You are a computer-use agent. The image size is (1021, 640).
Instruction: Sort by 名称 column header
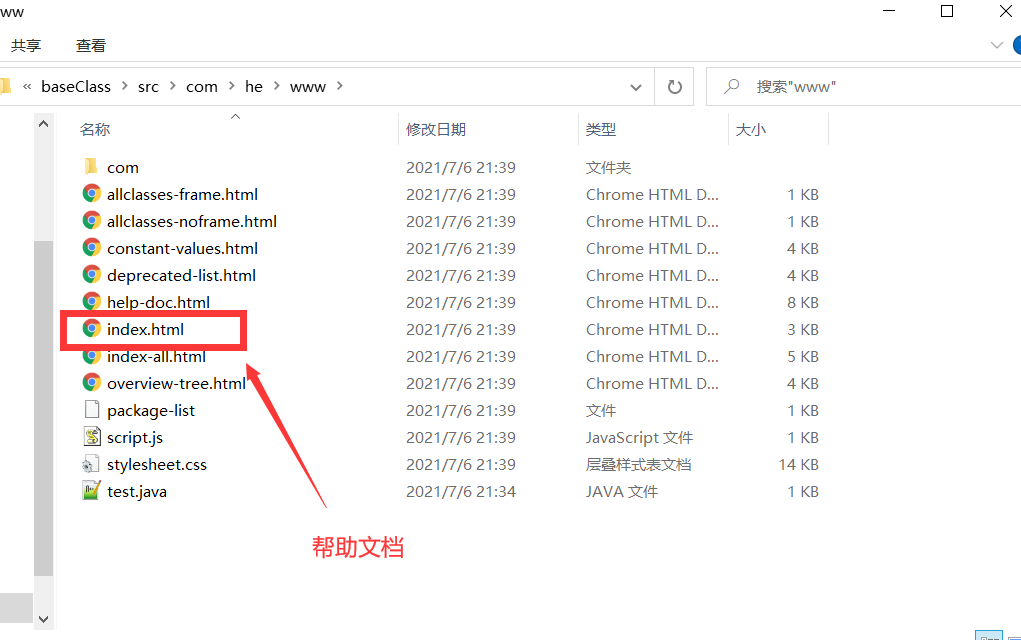point(95,130)
